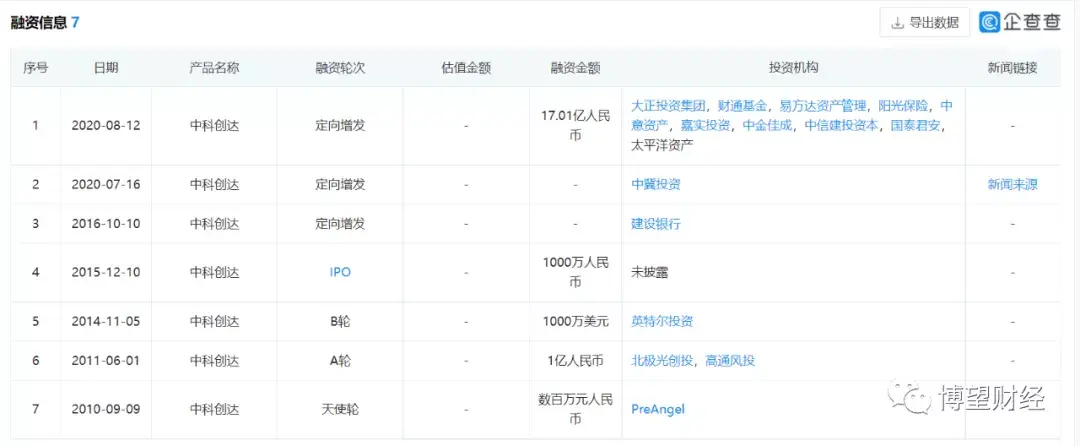Open the 英特尔投资 investor link
1080x446 pixels.
[x=662, y=321]
